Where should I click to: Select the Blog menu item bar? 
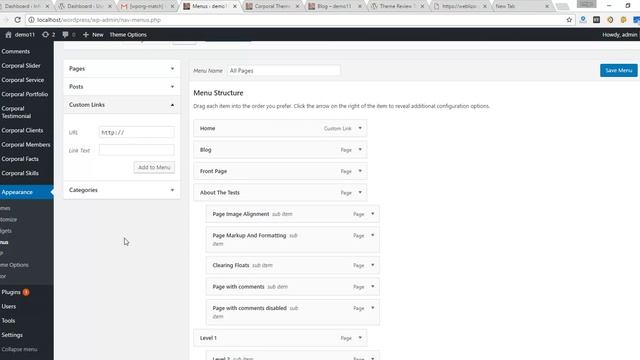pyautogui.click(x=280, y=150)
